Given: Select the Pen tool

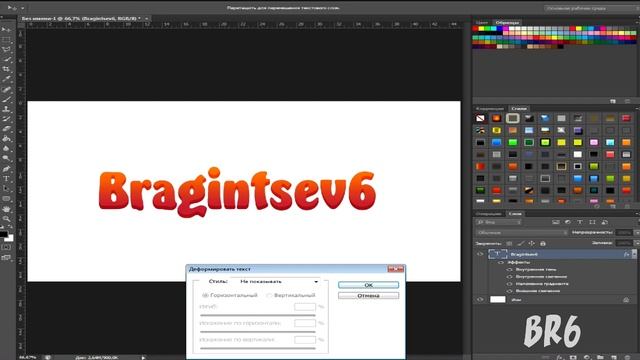Looking at the screenshot, I should point(6,169).
